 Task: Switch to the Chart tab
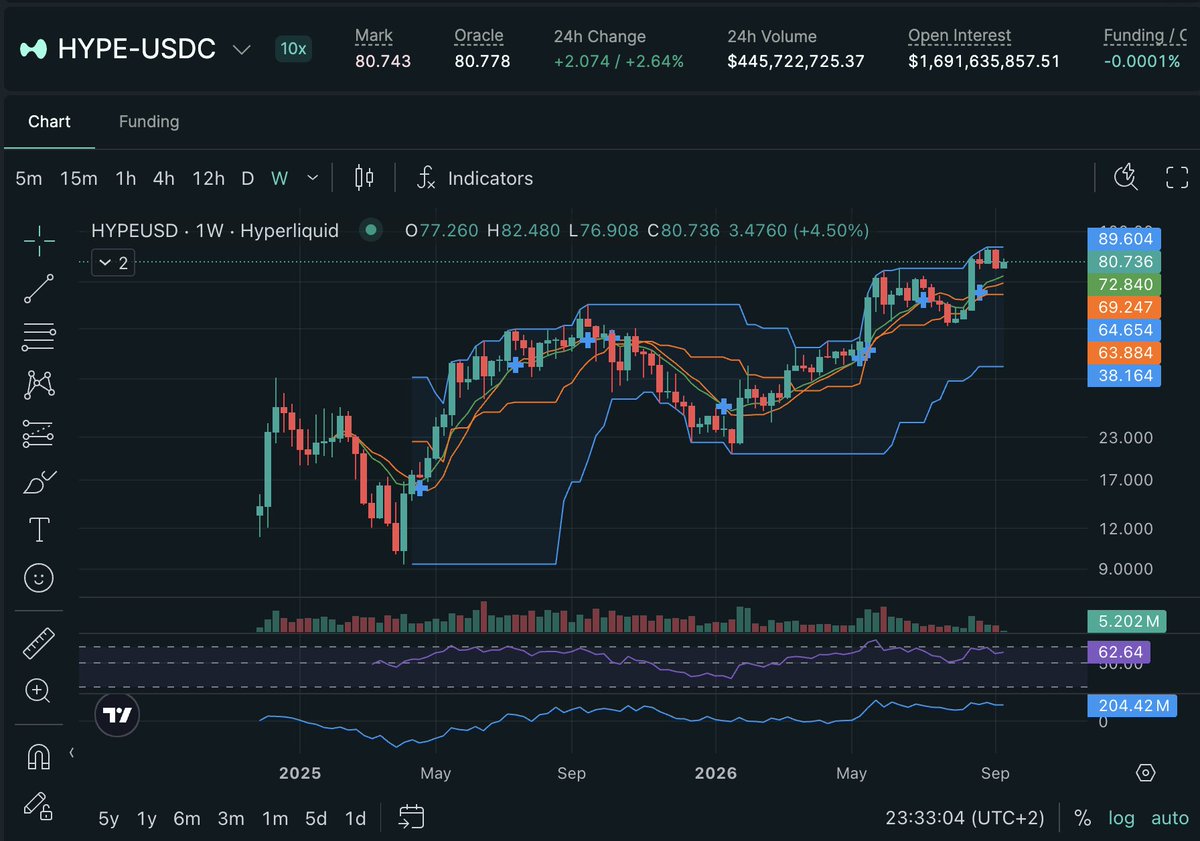[49, 121]
